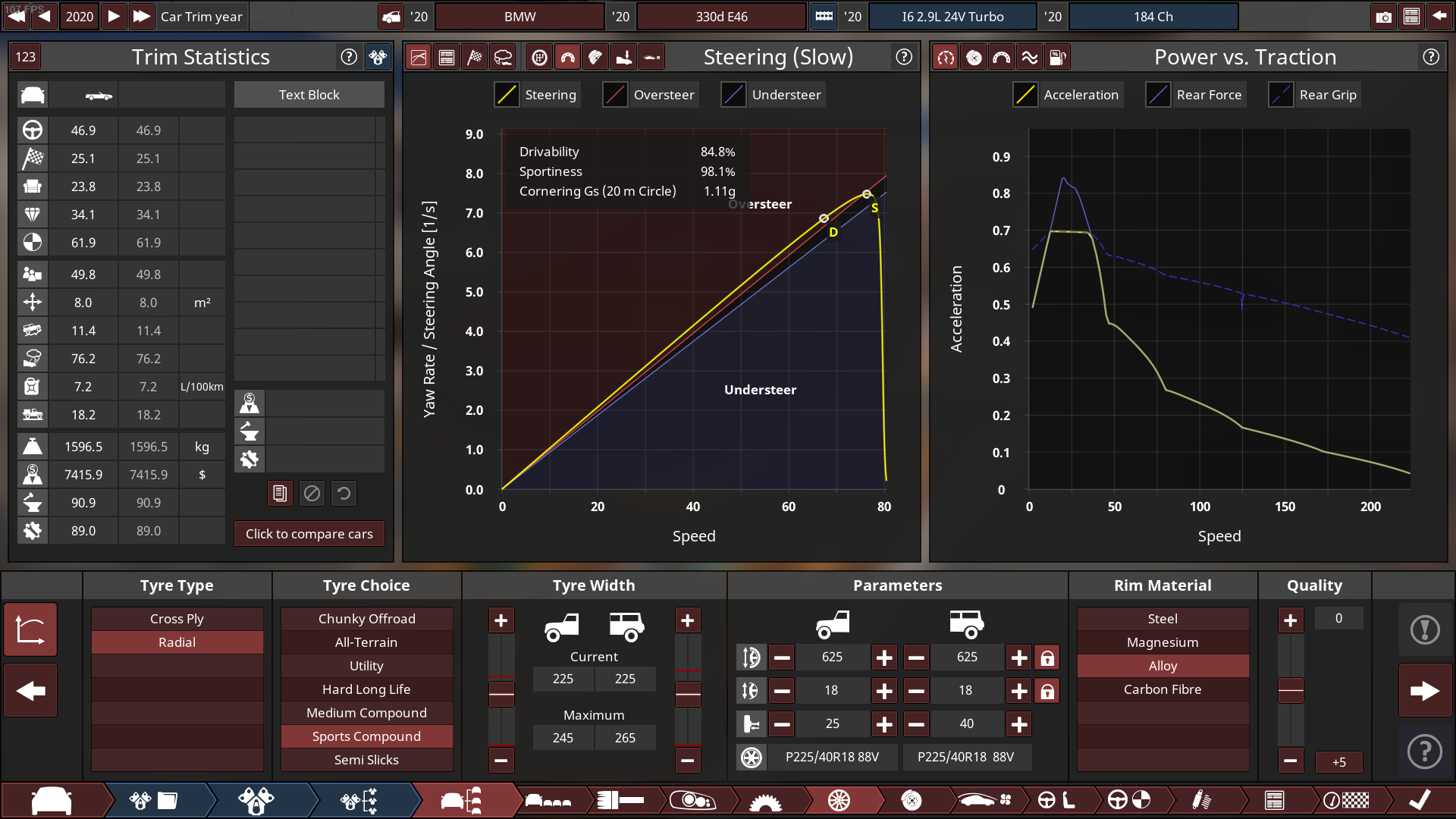Adjust the Quality slider handle
The height and width of the screenshot is (819, 1456).
(1291, 690)
